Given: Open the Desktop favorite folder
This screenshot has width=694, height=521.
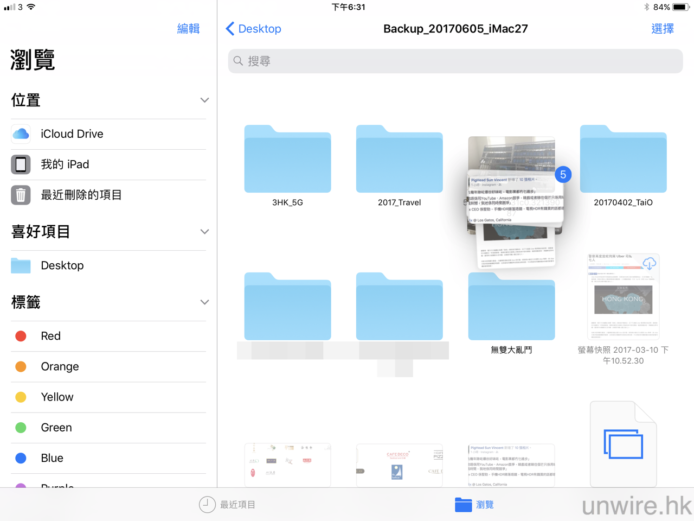Looking at the screenshot, I should click(62, 266).
